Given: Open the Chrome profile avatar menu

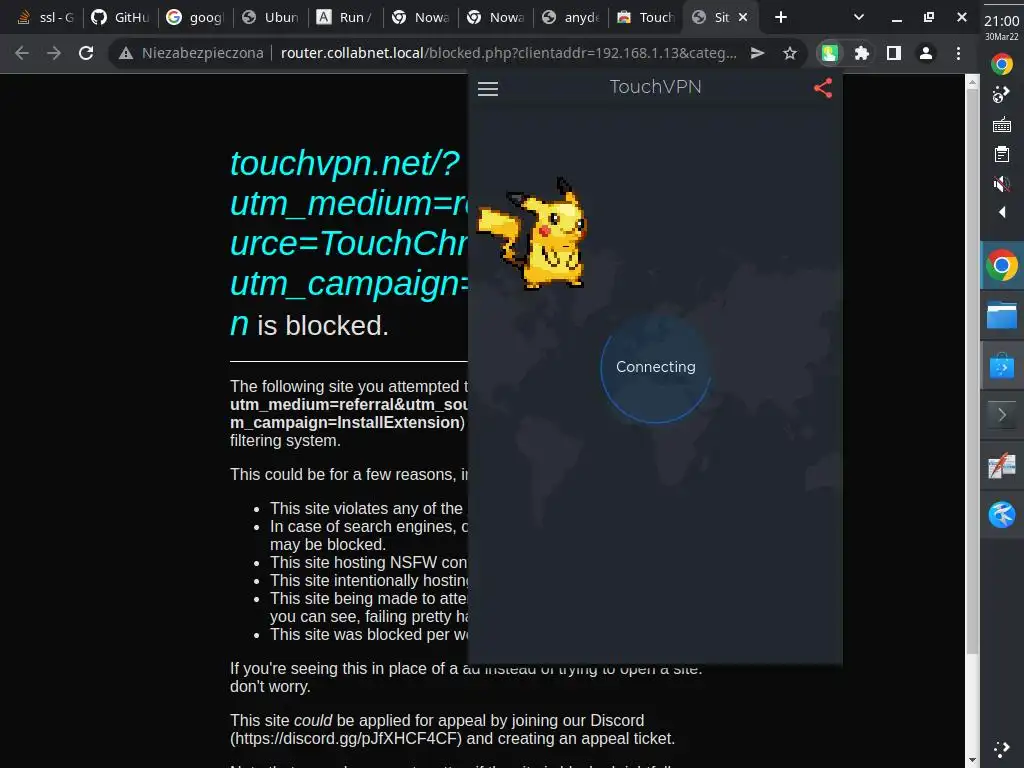Looking at the screenshot, I should pos(926,53).
